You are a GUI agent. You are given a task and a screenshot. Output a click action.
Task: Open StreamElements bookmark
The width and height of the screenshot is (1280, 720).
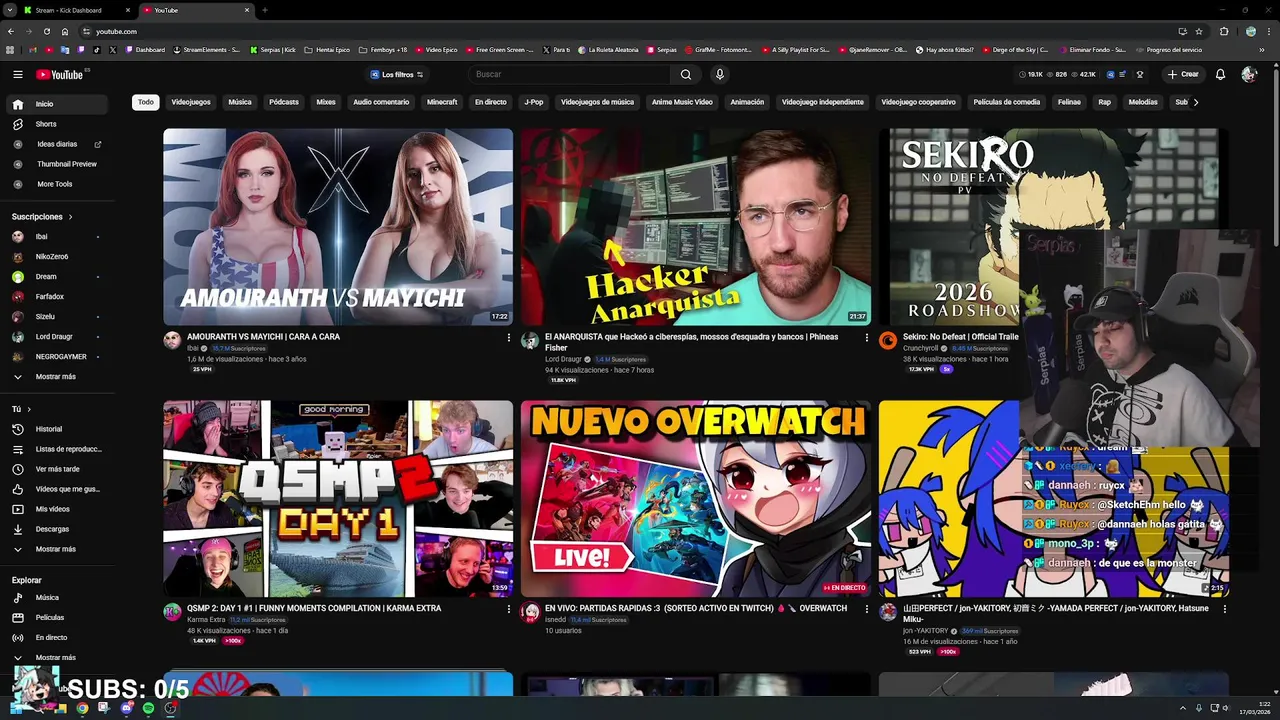click(207, 50)
